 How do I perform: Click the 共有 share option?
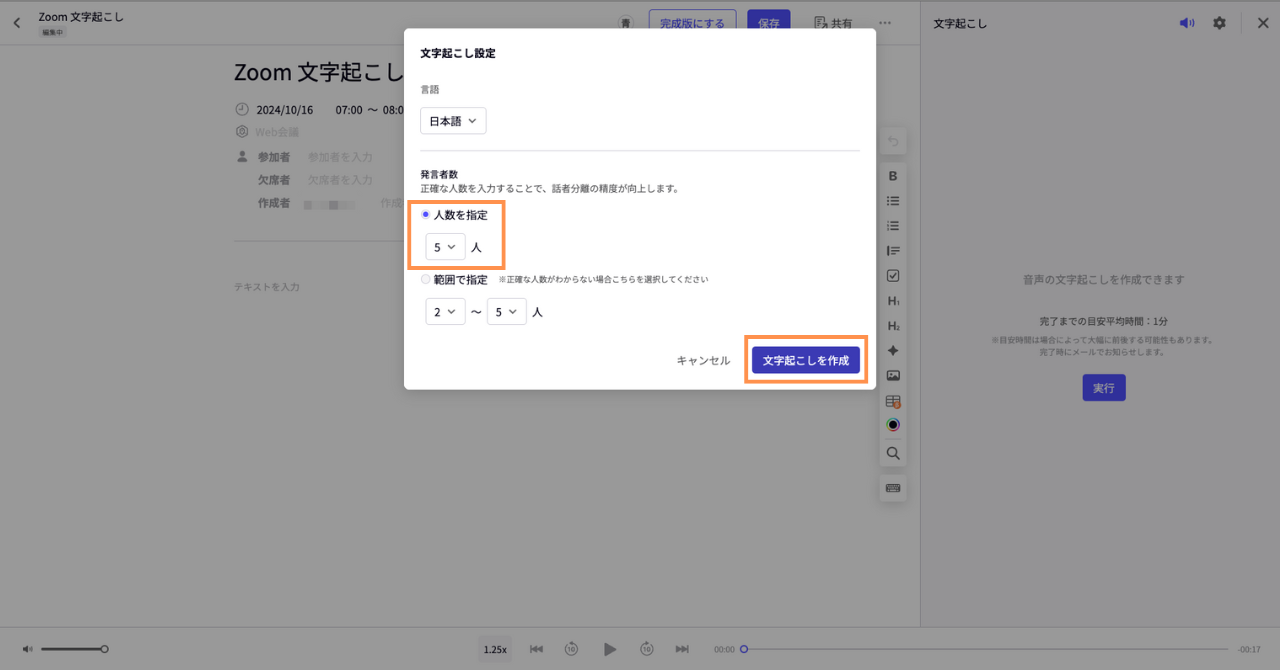tap(833, 23)
